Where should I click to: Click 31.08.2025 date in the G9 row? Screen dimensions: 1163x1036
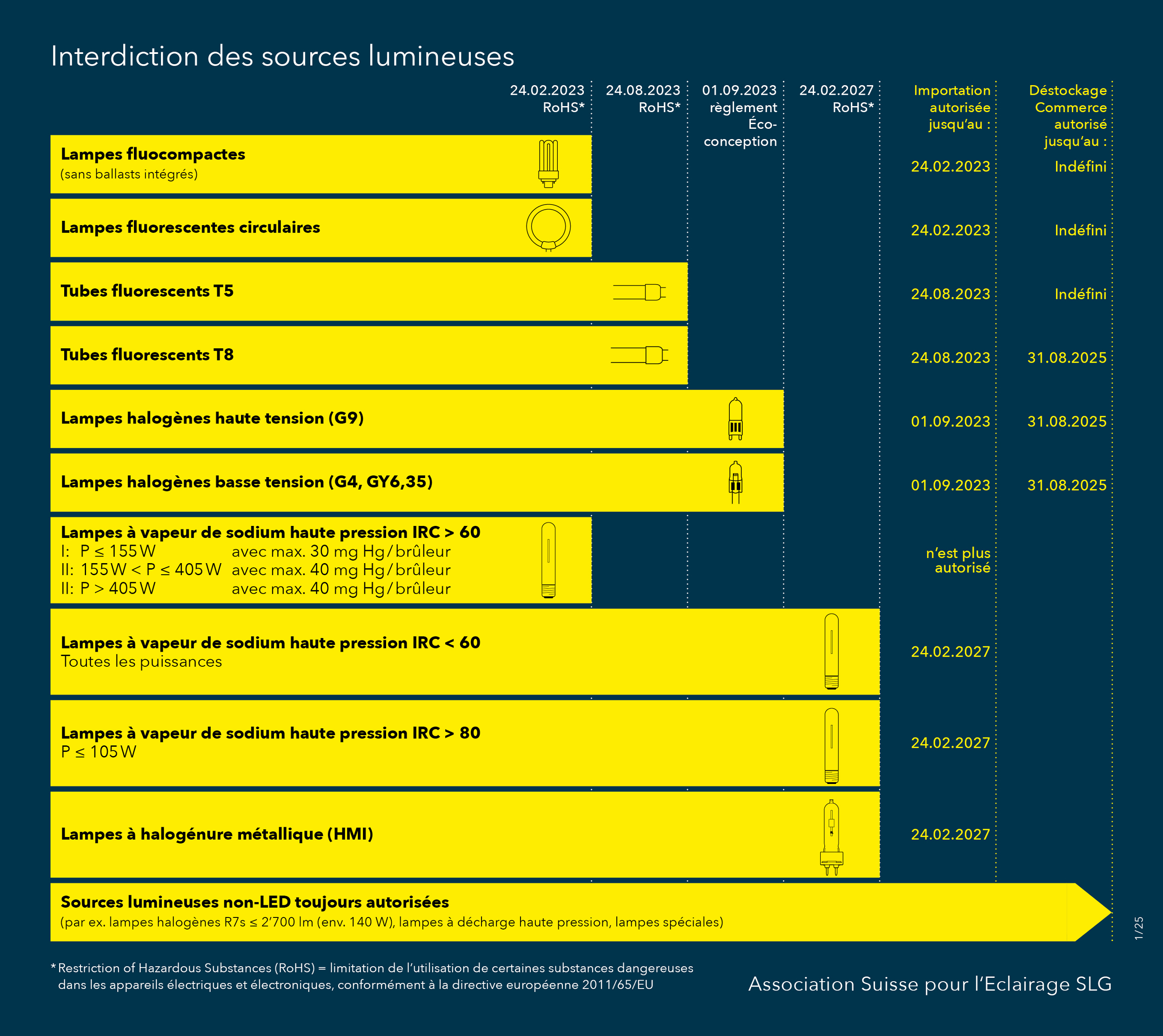1066,421
